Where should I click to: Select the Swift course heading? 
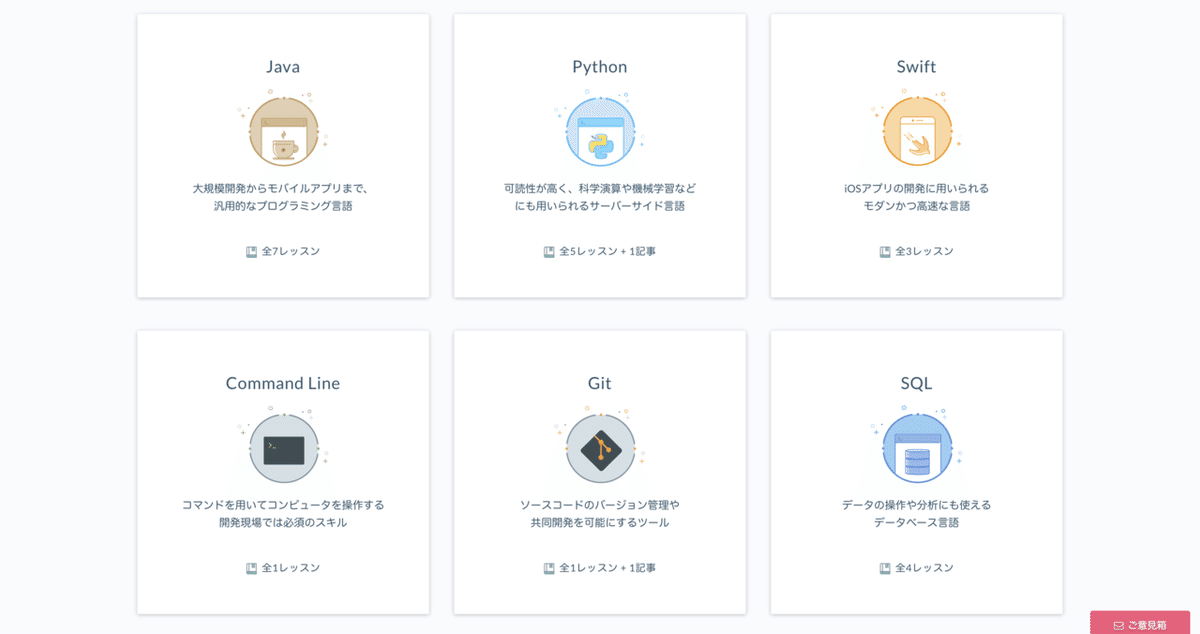point(917,67)
